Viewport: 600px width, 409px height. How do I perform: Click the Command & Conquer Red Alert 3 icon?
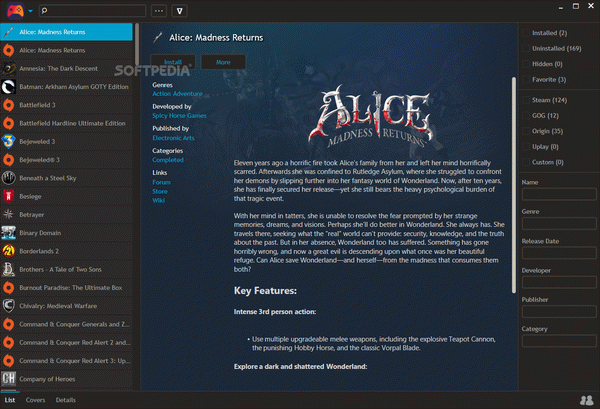pyautogui.click(x=8, y=360)
